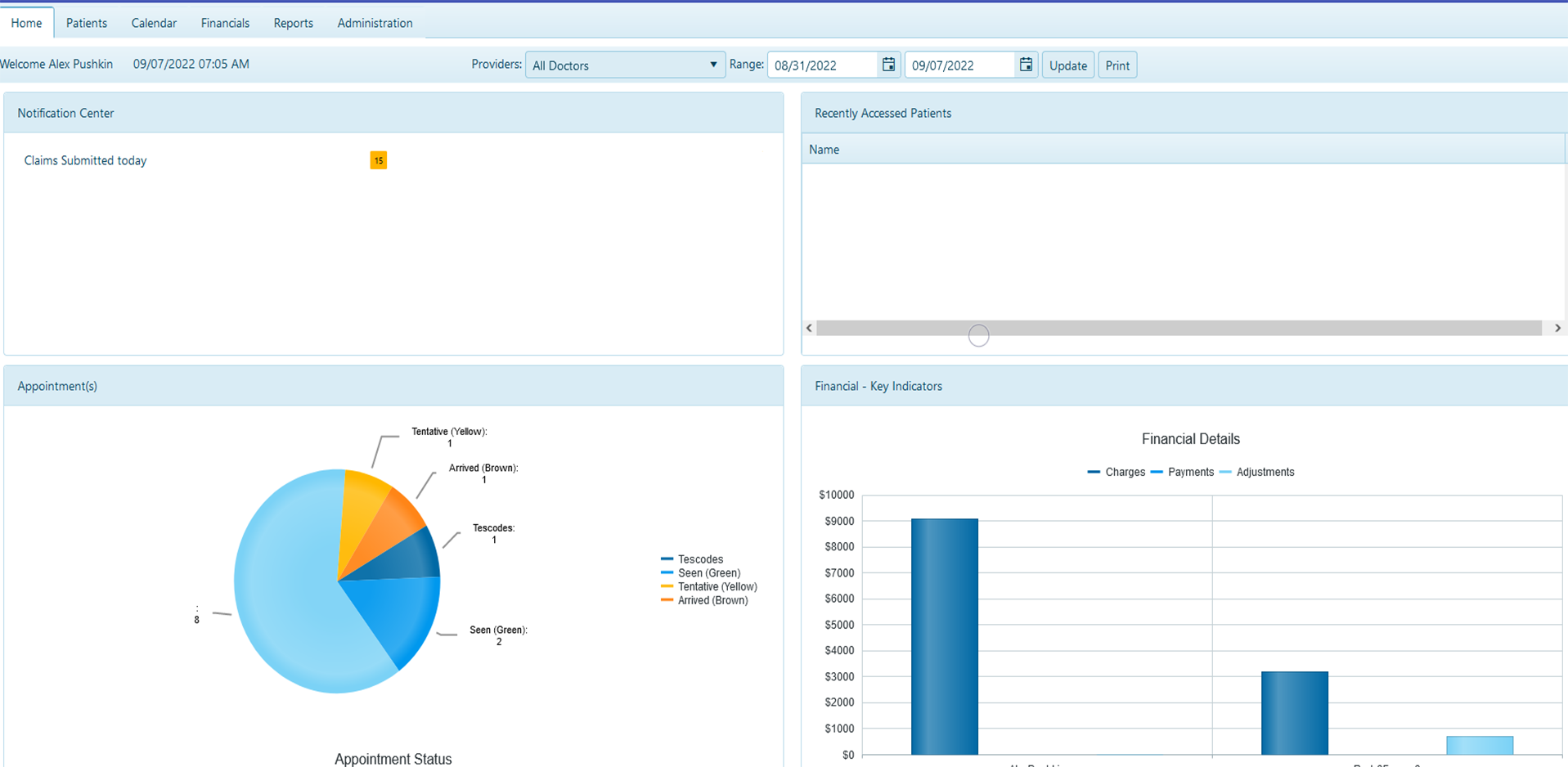This screenshot has height=767, width=1568.
Task: Open the Reports tab
Action: pyautogui.click(x=293, y=23)
